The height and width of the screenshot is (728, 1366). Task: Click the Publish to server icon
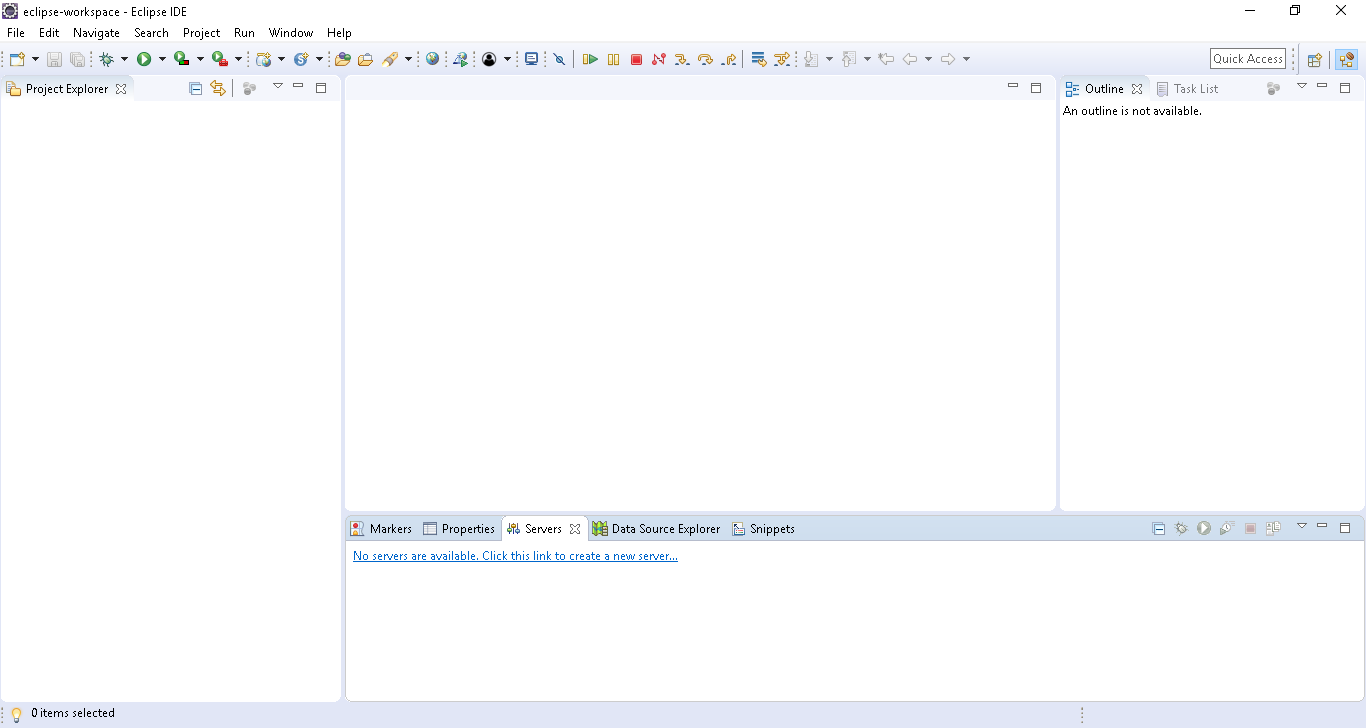tap(1273, 528)
